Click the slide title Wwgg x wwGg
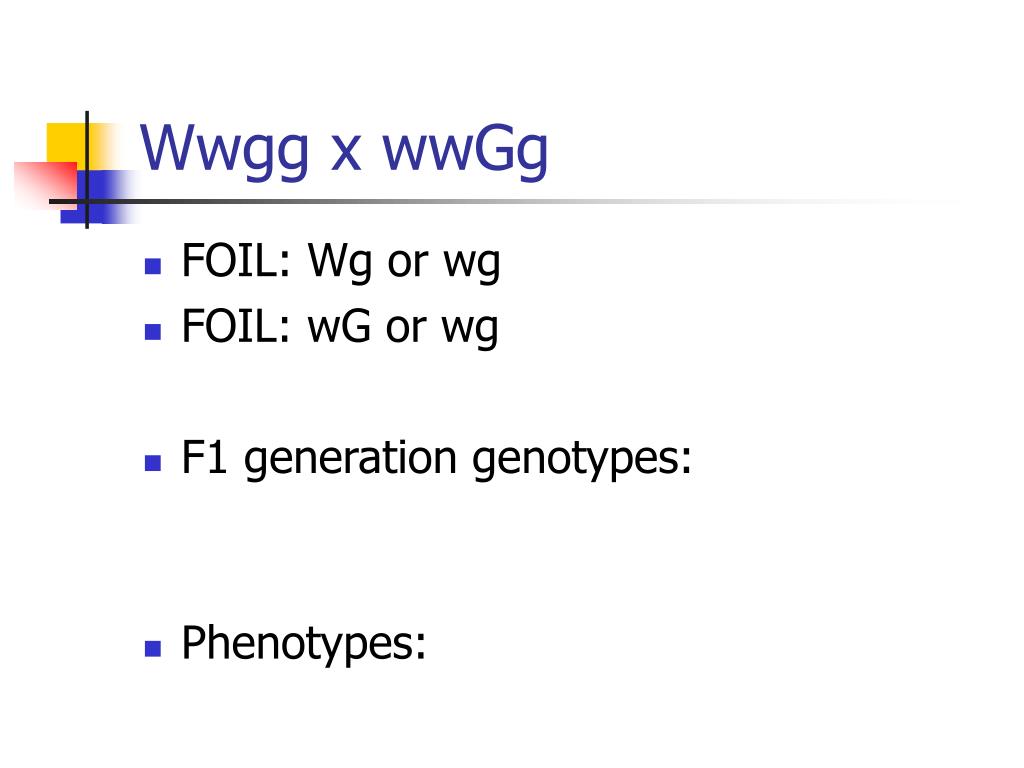Screen dimensions: 1024x768 click(344, 150)
